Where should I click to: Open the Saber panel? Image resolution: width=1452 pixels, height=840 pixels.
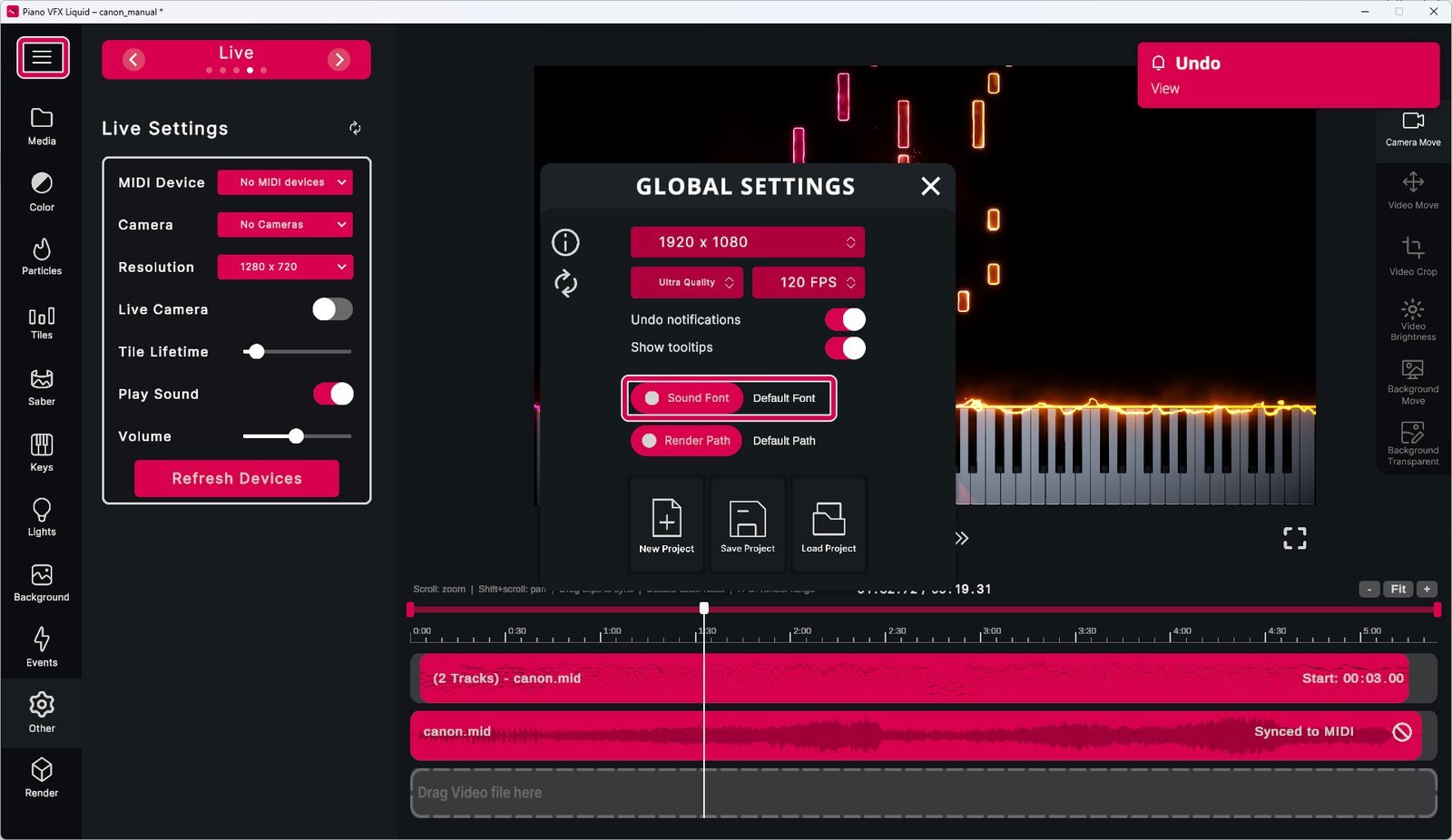click(x=42, y=387)
